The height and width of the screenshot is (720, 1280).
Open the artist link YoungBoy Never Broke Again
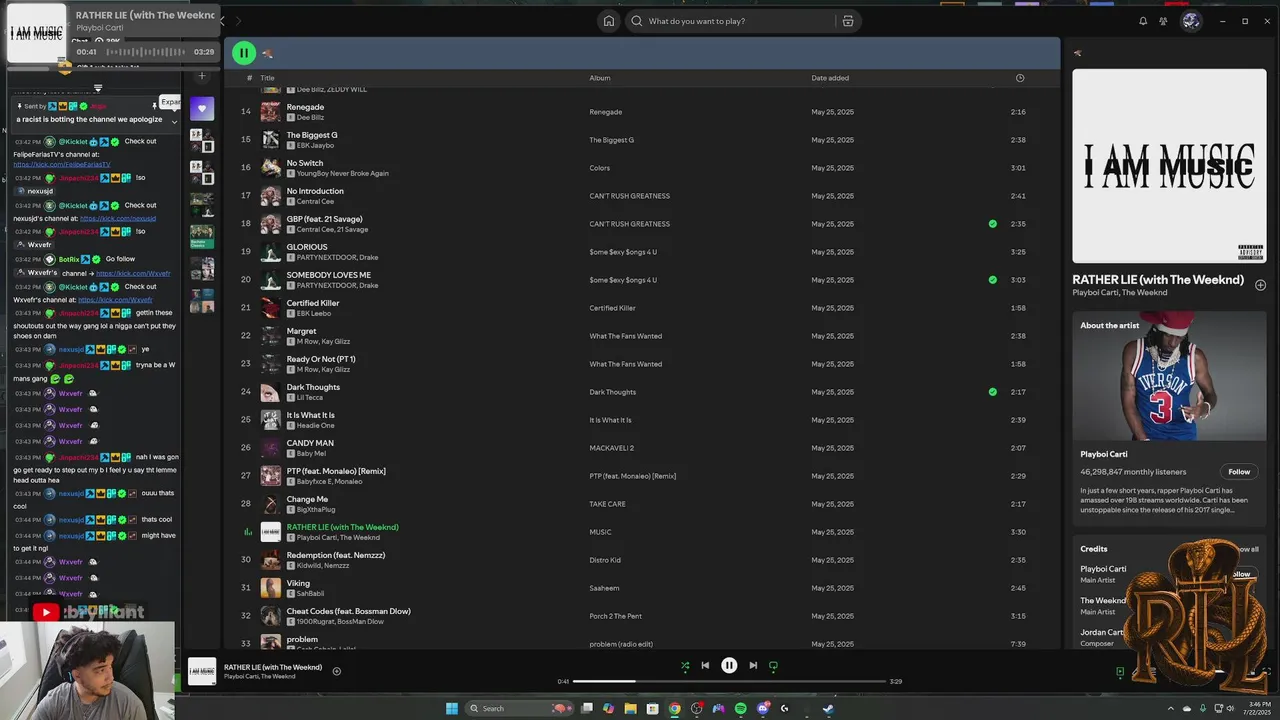pyautogui.click(x=343, y=174)
